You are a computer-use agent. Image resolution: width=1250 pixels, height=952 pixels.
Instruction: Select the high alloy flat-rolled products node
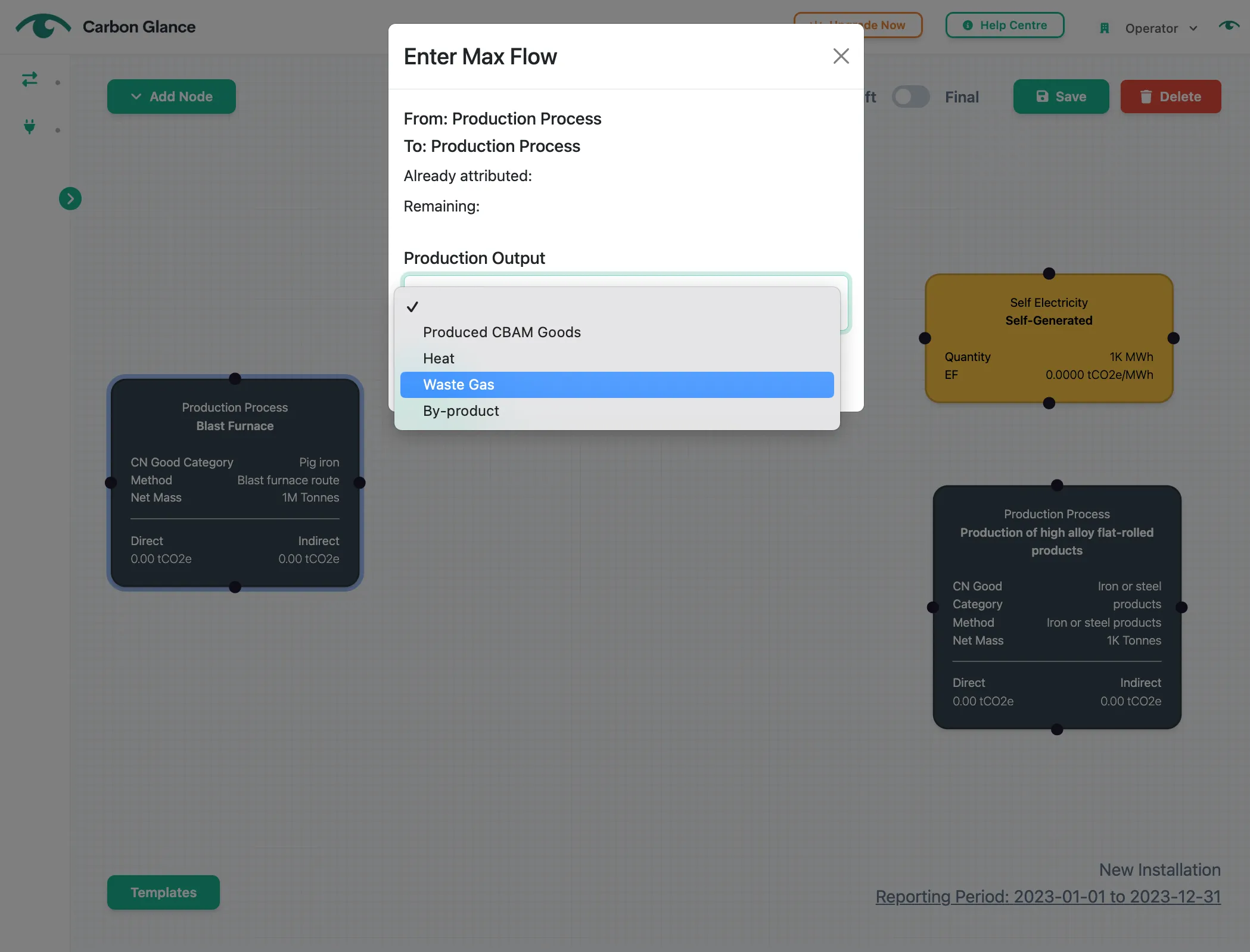pos(1056,607)
